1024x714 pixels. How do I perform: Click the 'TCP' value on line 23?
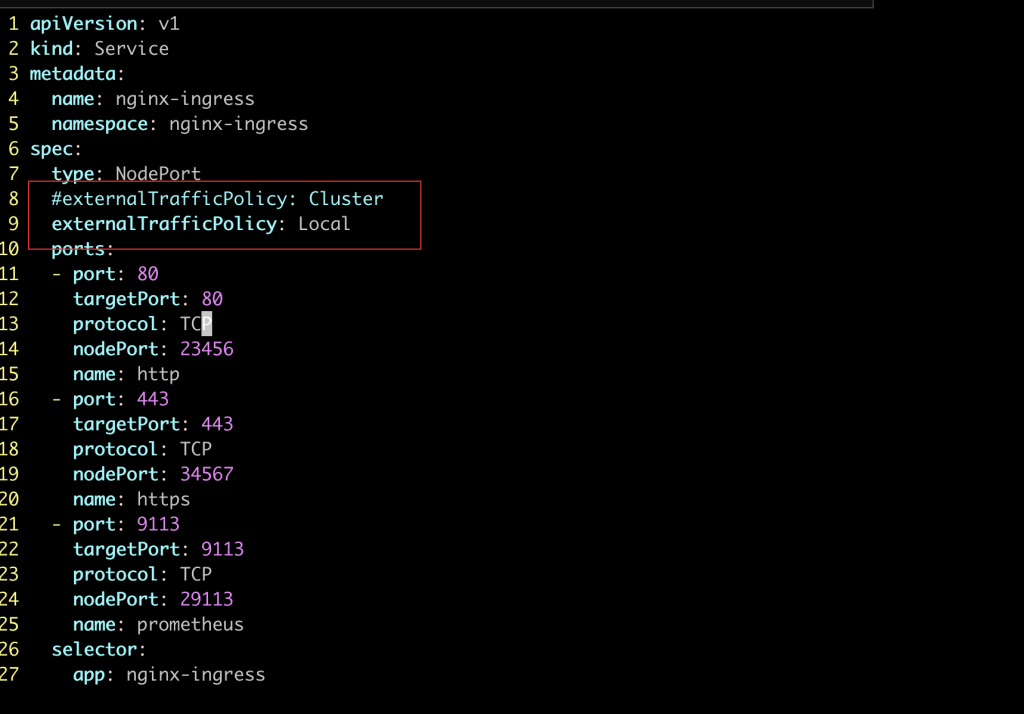tap(196, 574)
